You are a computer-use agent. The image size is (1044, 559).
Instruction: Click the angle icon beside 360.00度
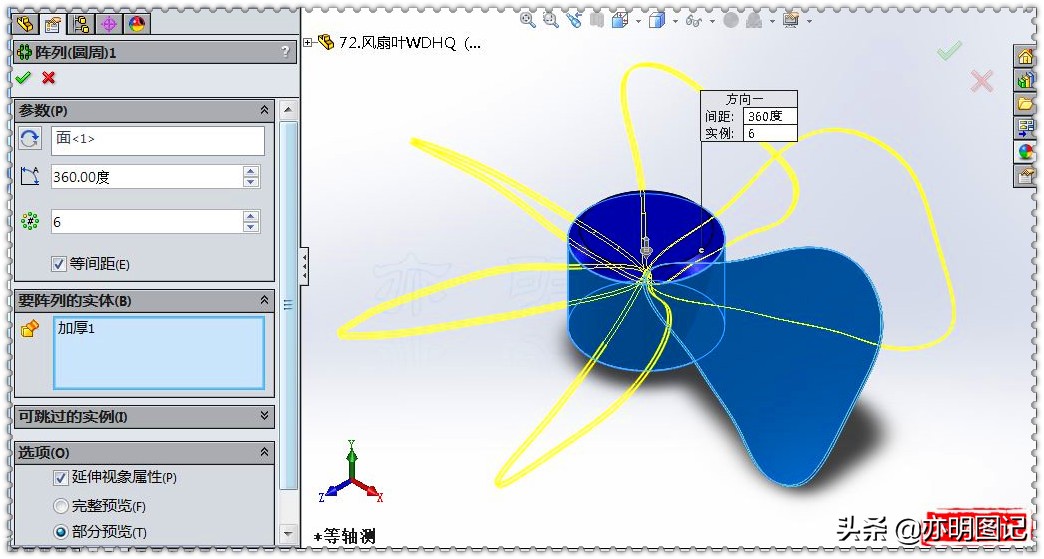coord(29,176)
